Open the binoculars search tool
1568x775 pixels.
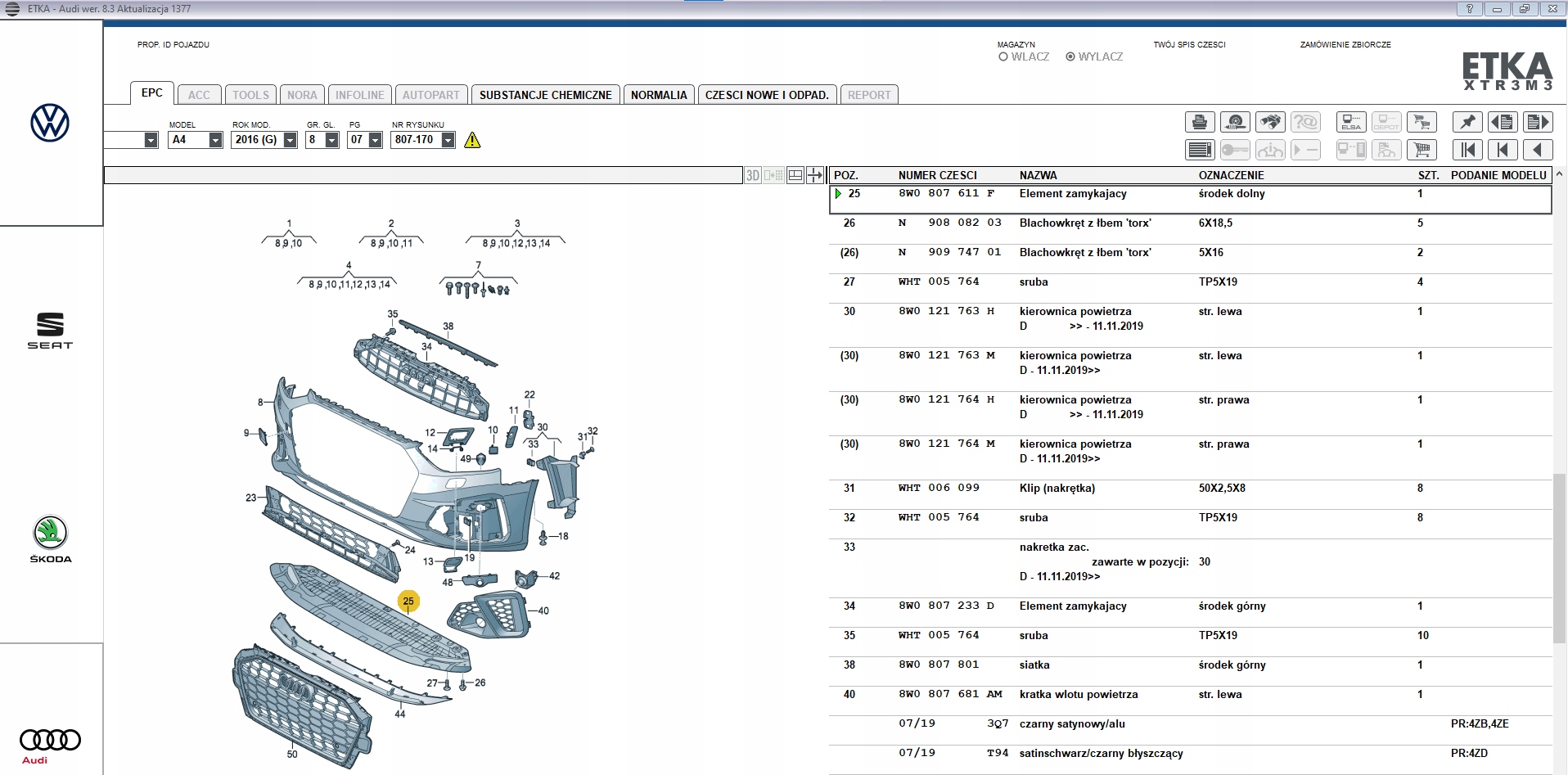(x=1270, y=123)
